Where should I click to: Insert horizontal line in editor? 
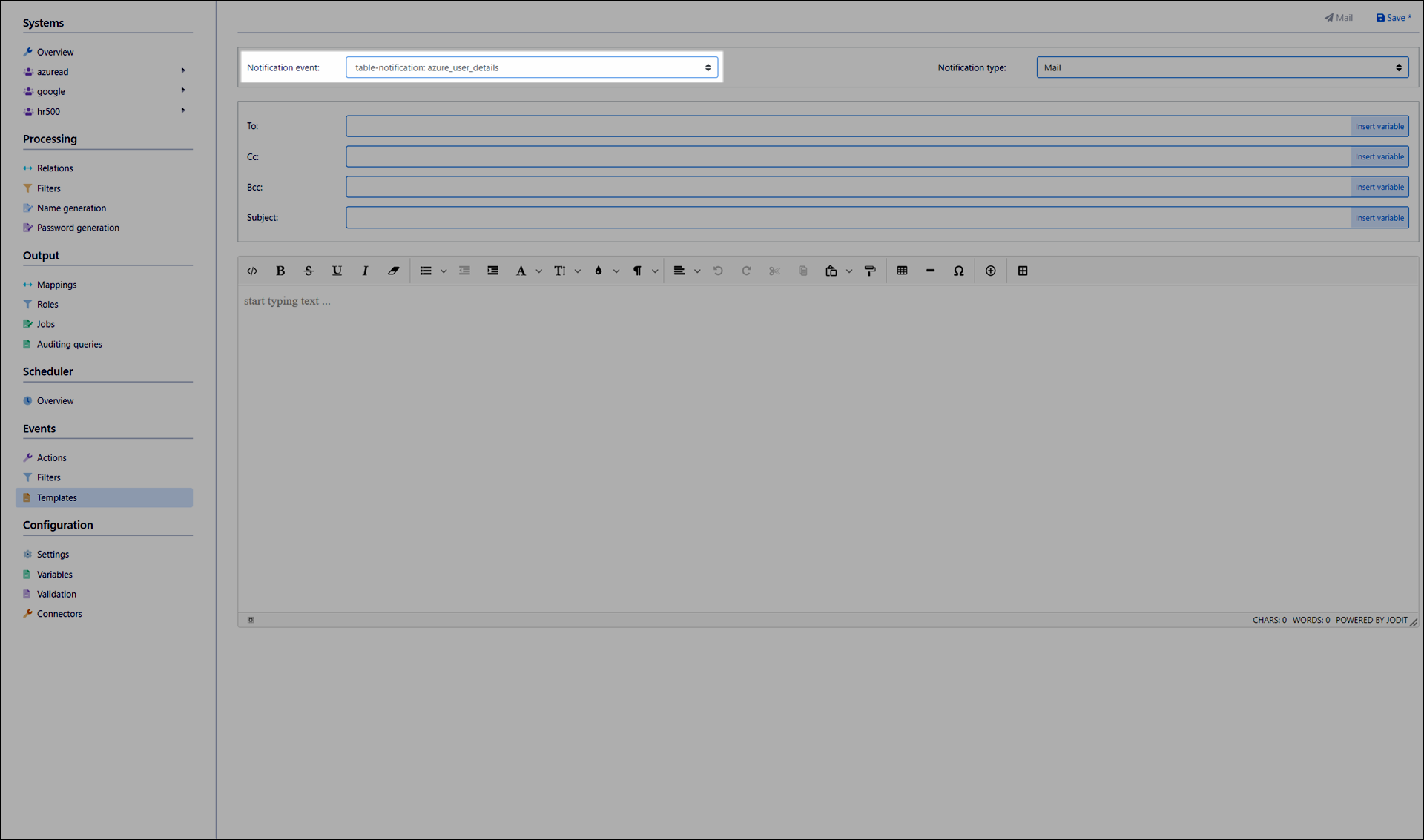click(x=930, y=271)
